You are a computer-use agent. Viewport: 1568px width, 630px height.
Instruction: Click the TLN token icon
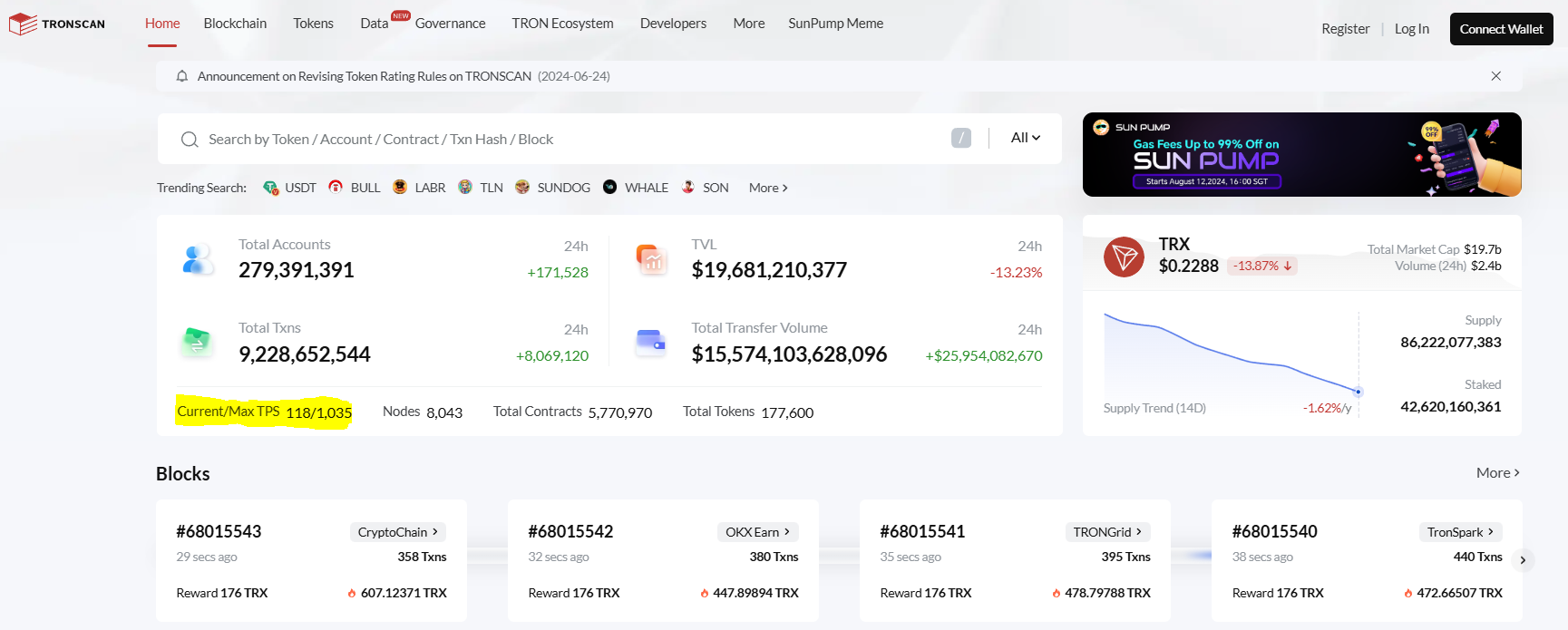(465, 187)
